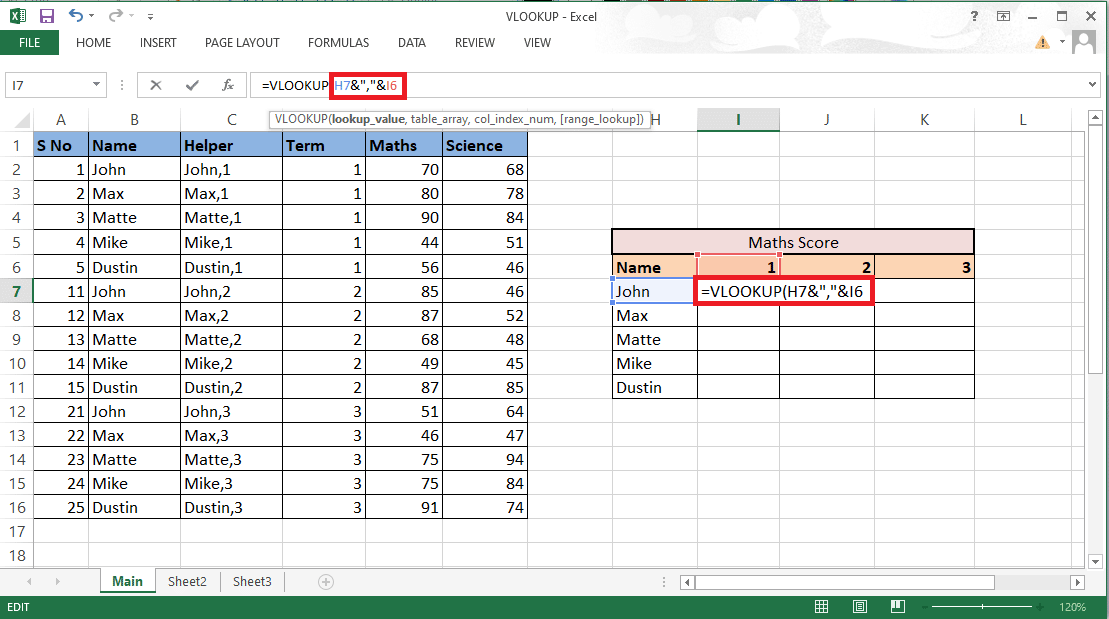Viewport: 1109px width, 619px height.
Task: Open Excel Help question mark icon
Action: [974, 16]
